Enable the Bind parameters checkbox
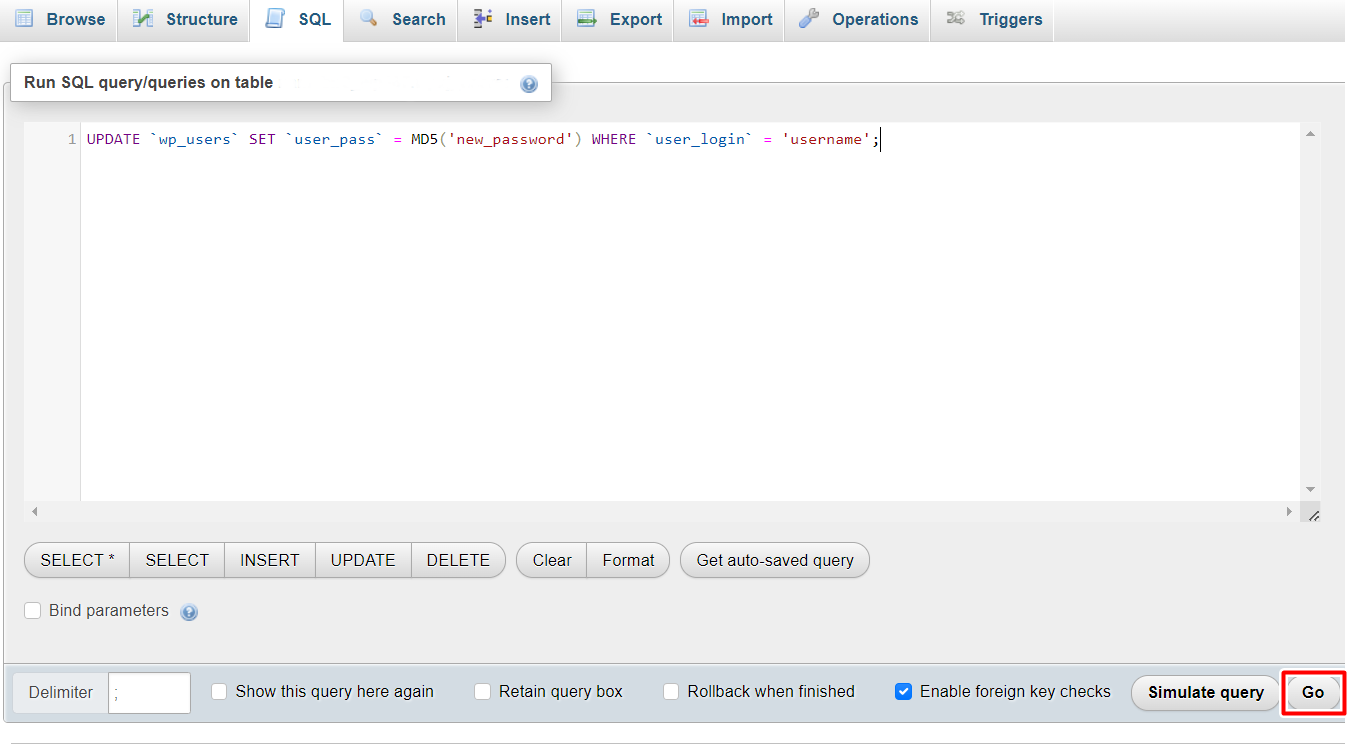 [33, 610]
